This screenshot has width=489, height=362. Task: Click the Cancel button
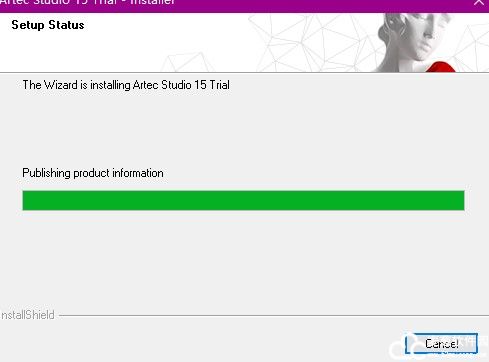pyautogui.click(x=441, y=344)
